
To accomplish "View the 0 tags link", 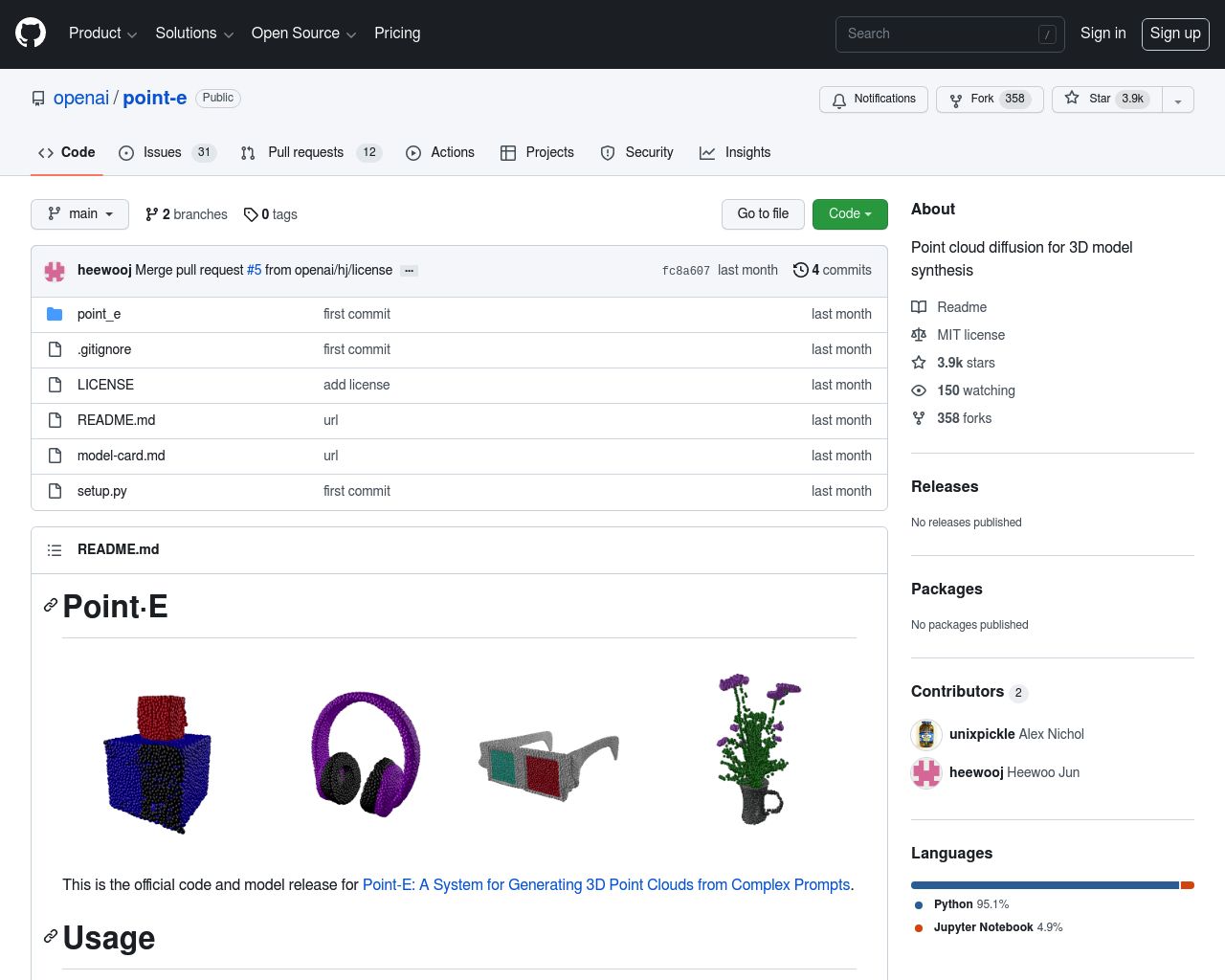I will point(271,214).
